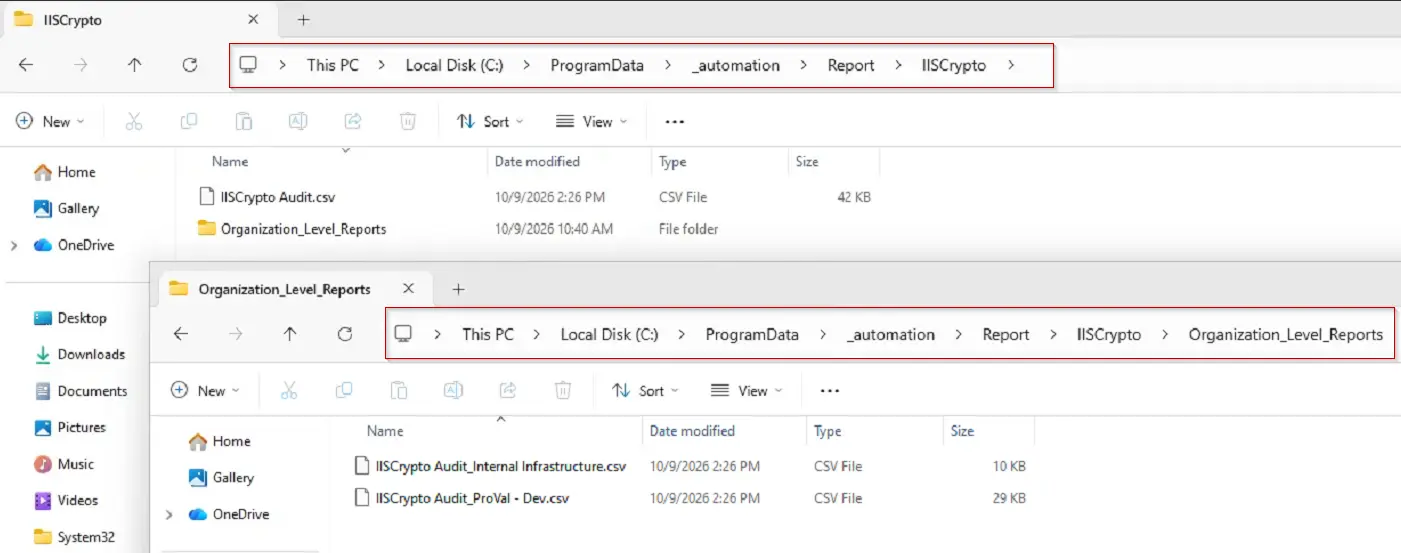The width and height of the screenshot is (1401, 553).
Task: Click ProgramData in the front window breadcrumb
Action: point(752,334)
